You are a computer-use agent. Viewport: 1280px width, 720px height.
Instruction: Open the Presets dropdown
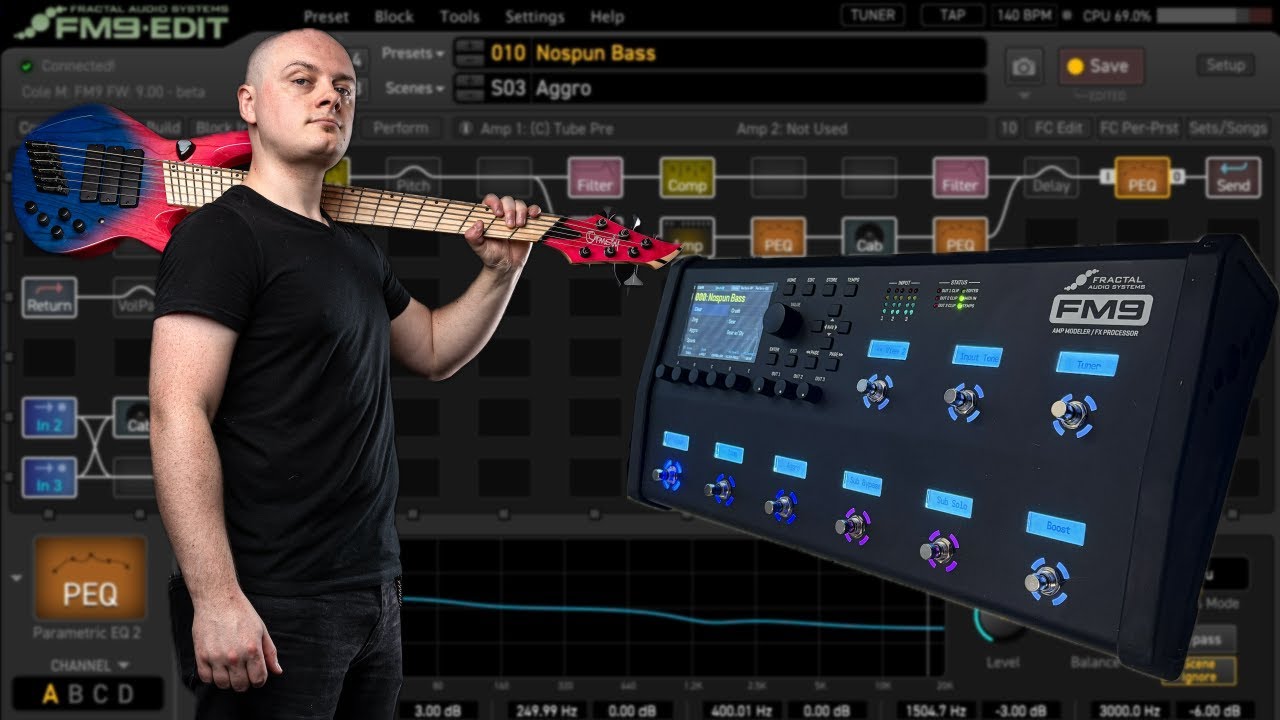tap(413, 53)
